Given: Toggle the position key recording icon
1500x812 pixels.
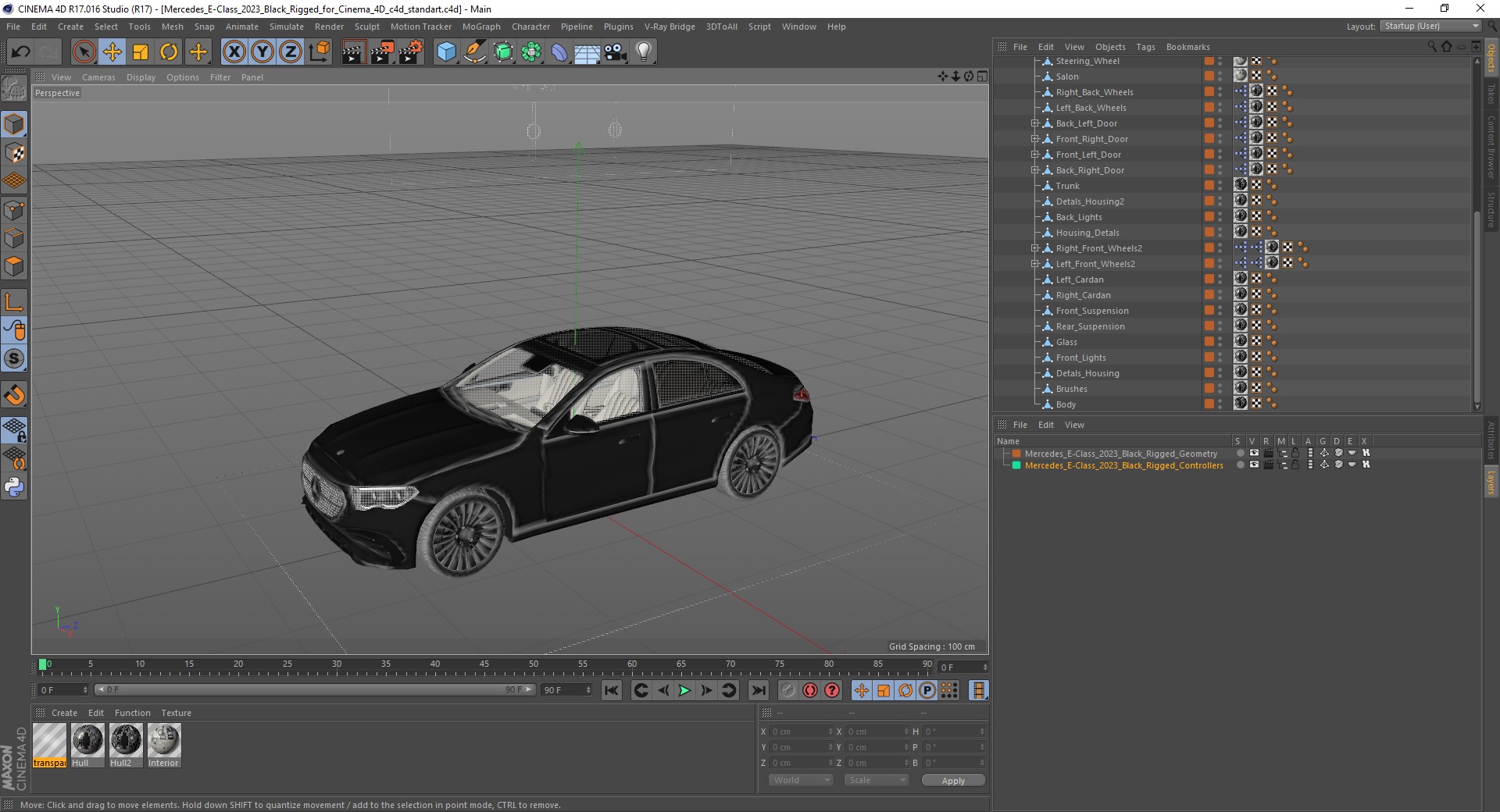Looking at the screenshot, I should click(x=862, y=690).
